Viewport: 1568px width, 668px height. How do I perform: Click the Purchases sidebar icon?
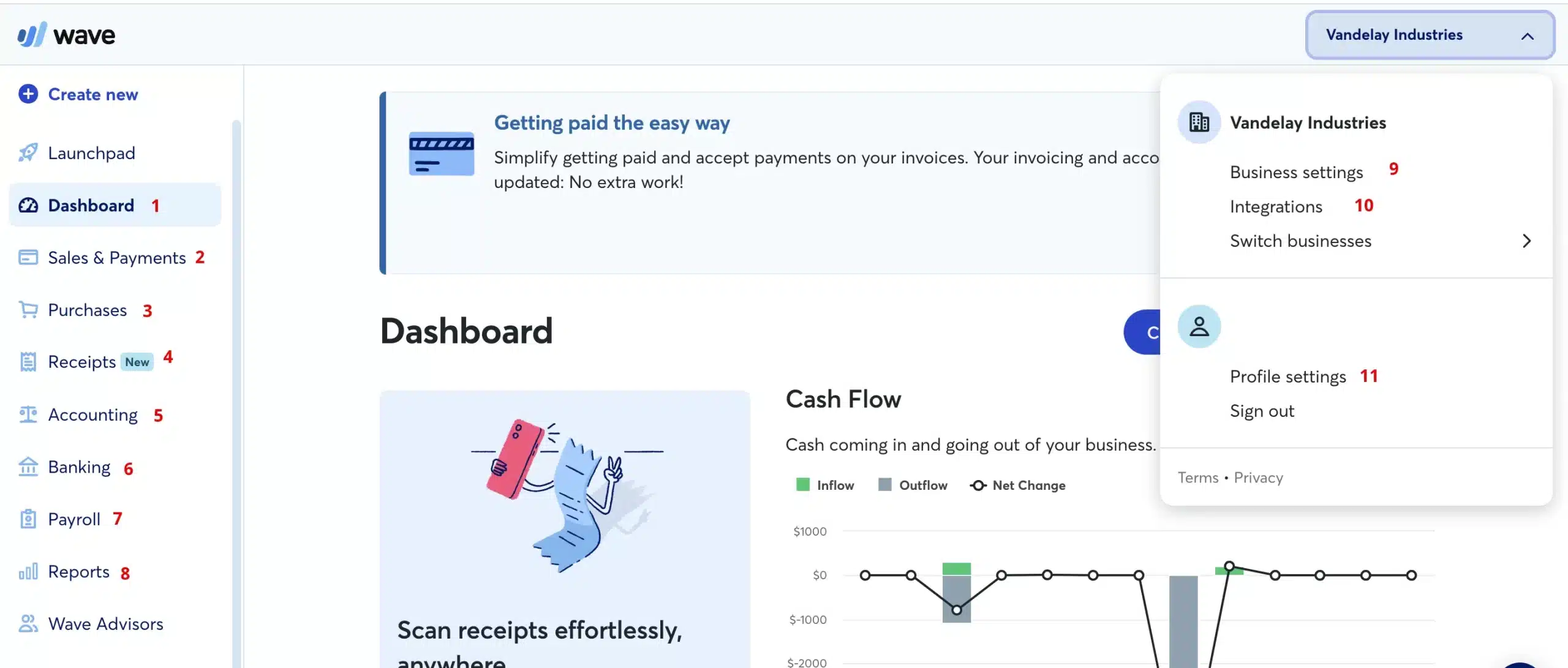(x=27, y=309)
